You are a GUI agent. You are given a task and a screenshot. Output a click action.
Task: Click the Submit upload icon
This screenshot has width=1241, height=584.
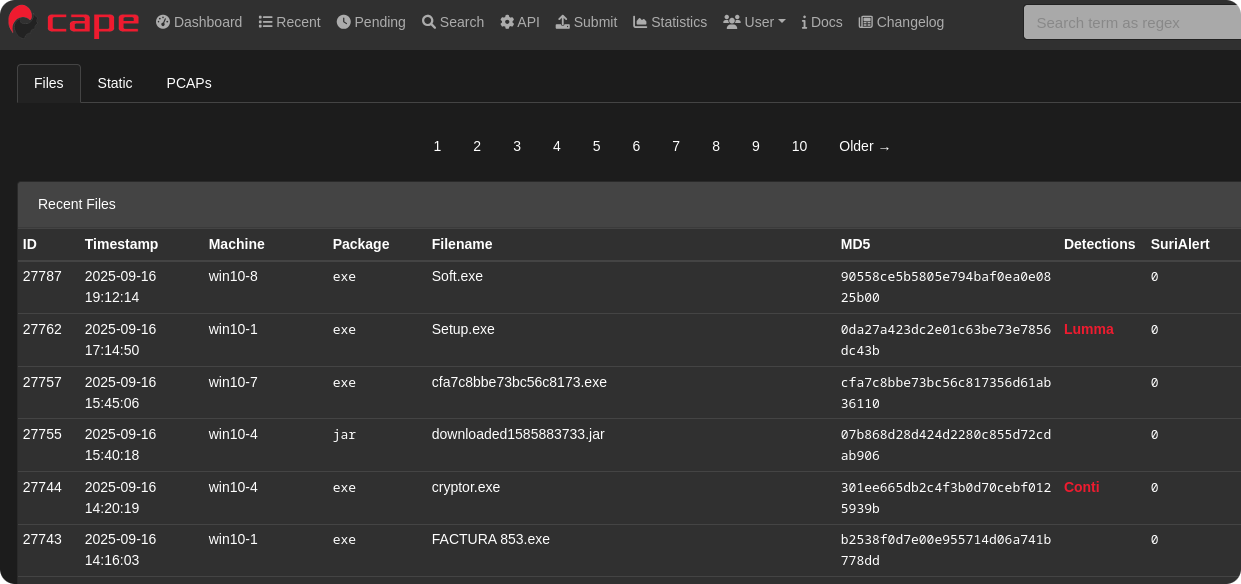coord(563,22)
